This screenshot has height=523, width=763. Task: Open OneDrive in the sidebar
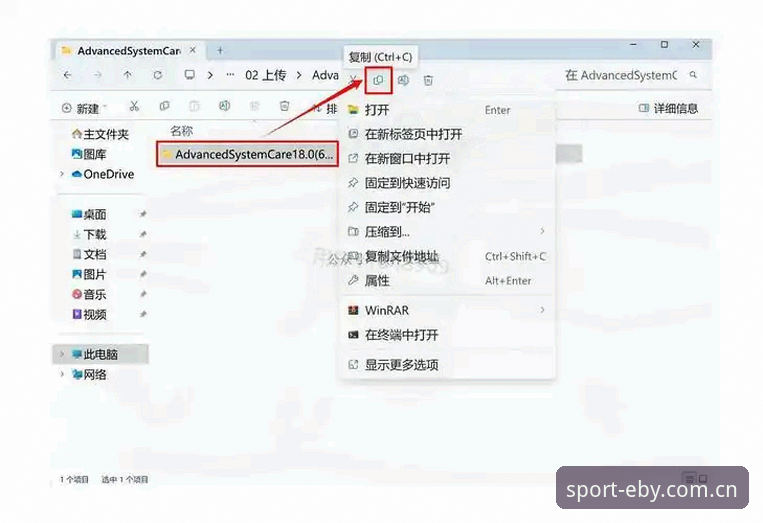tap(103, 174)
